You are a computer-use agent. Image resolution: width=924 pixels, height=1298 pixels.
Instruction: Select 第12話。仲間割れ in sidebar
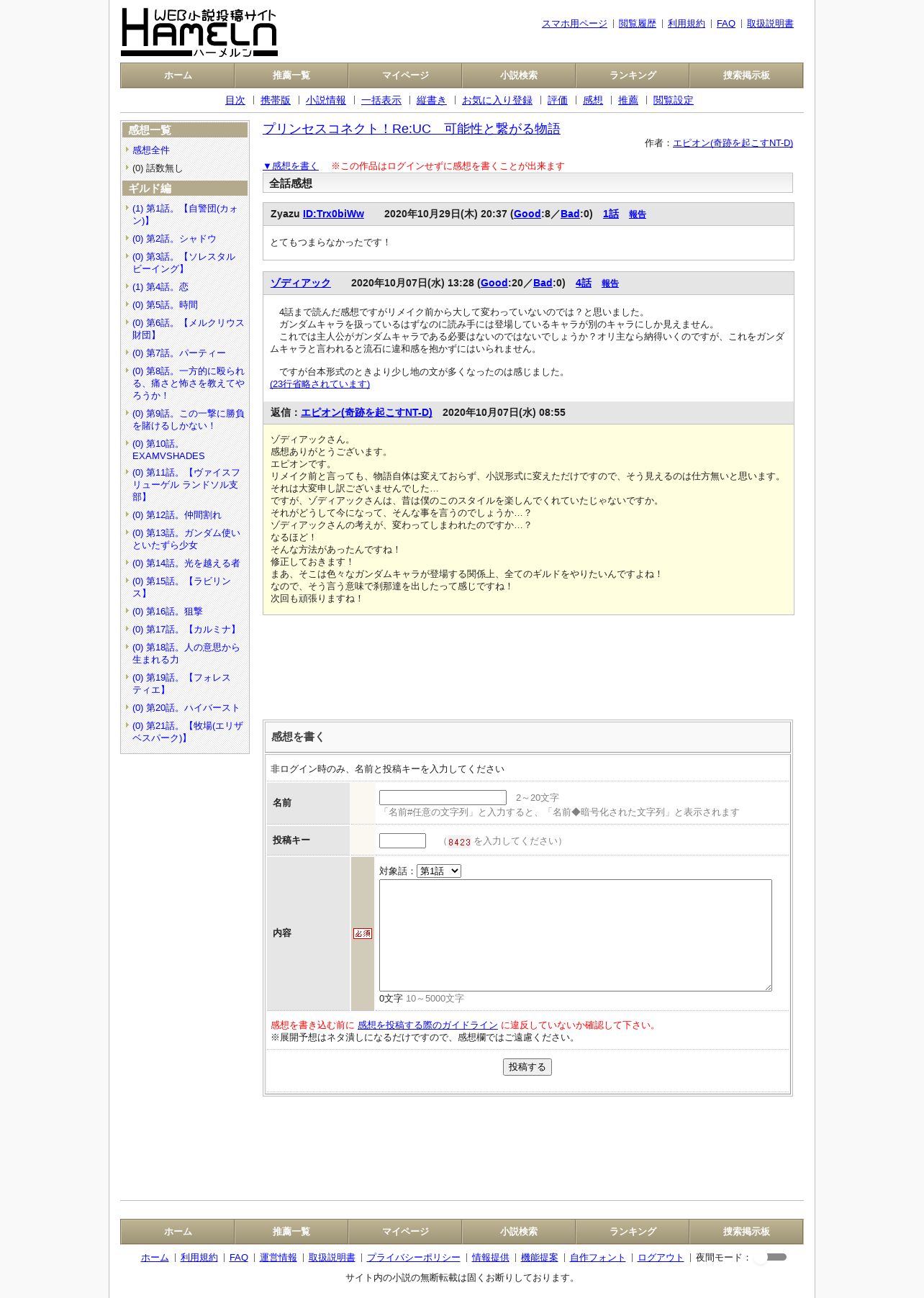pos(177,515)
